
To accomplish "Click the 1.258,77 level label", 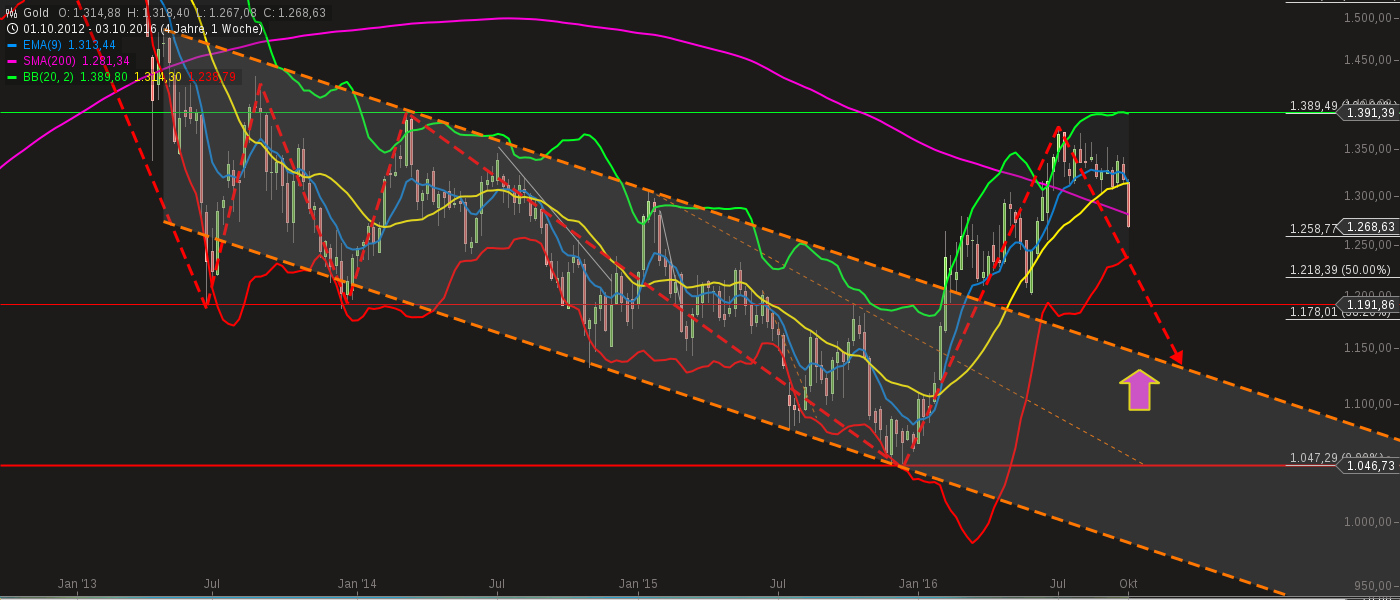I will point(1313,229).
